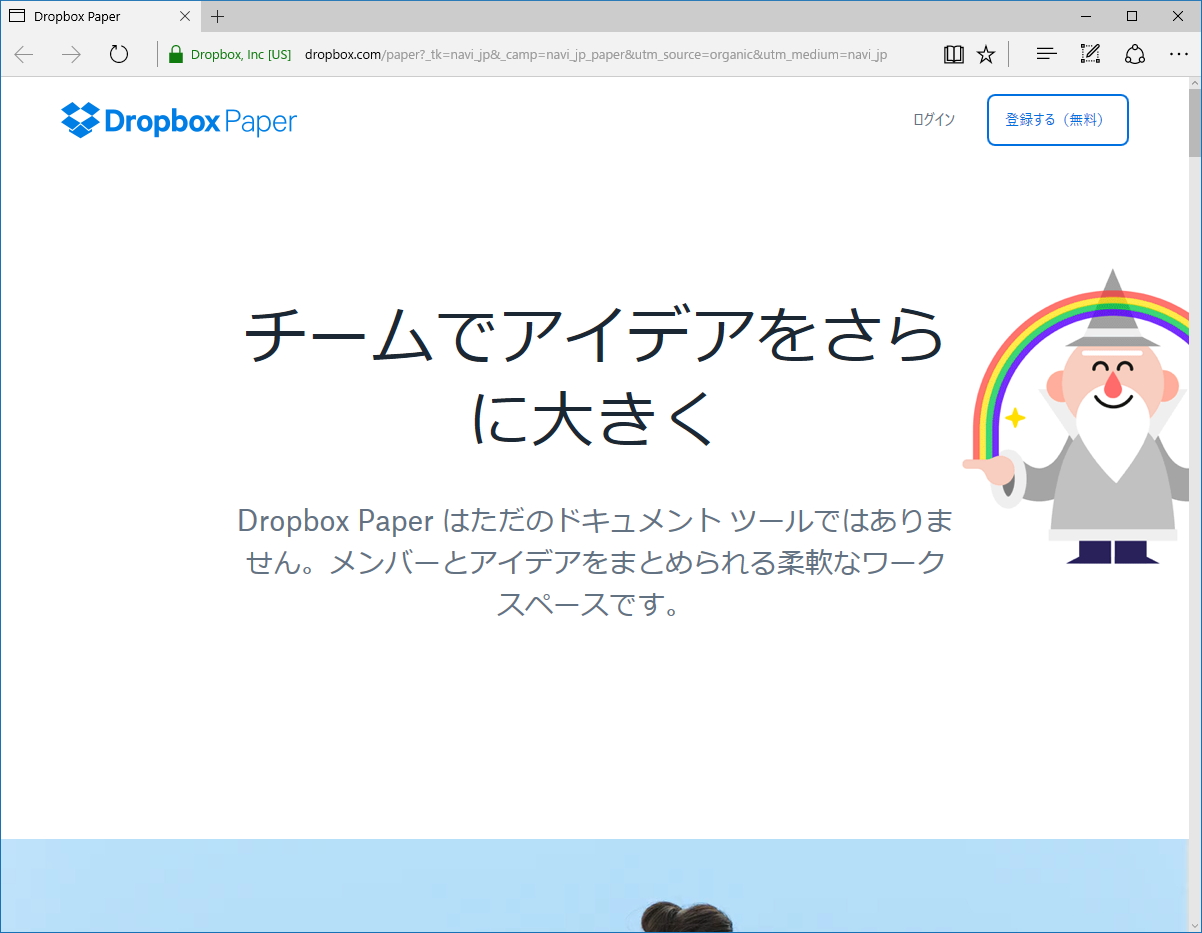The image size is (1202, 933).
Task: Click the padlock security icon
Action: click(x=173, y=54)
